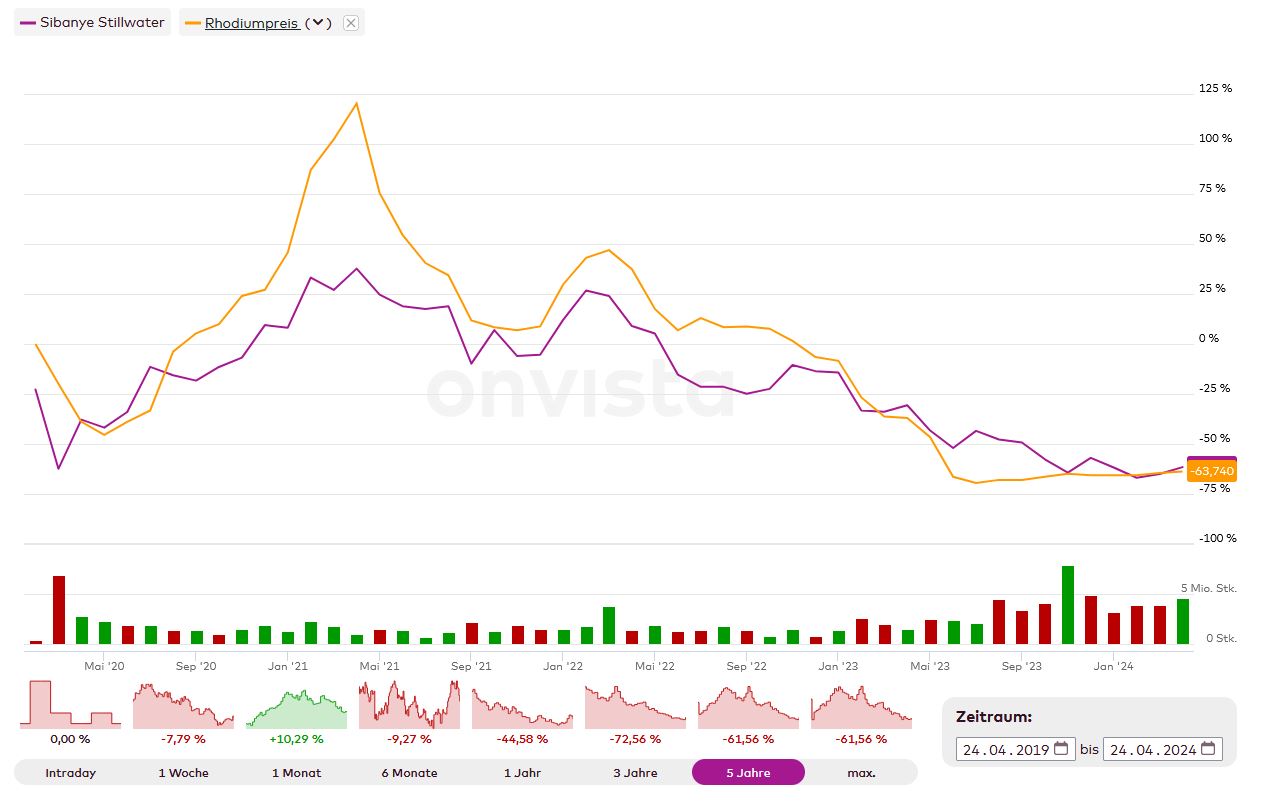Select the Sibanye Stillwater legend chip
The height and width of the screenshot is (805, 1262).
[x=92, y=22]
